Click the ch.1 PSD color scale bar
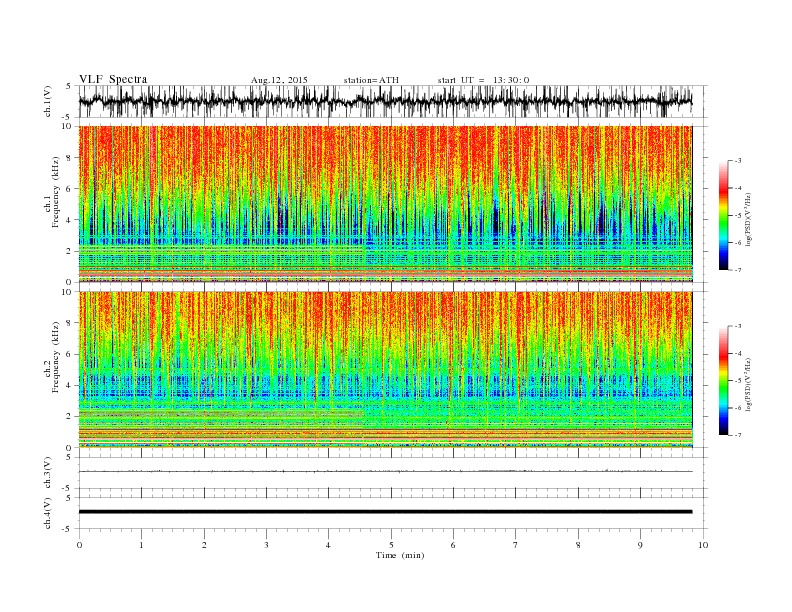The height and width of the screenshot is (612, 792). pos(723,215)
